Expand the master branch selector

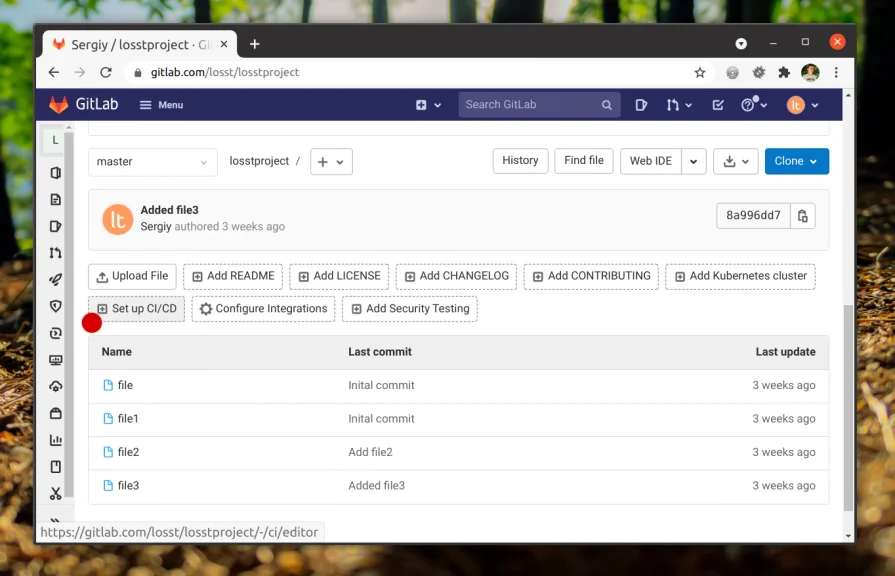[151, 161]
